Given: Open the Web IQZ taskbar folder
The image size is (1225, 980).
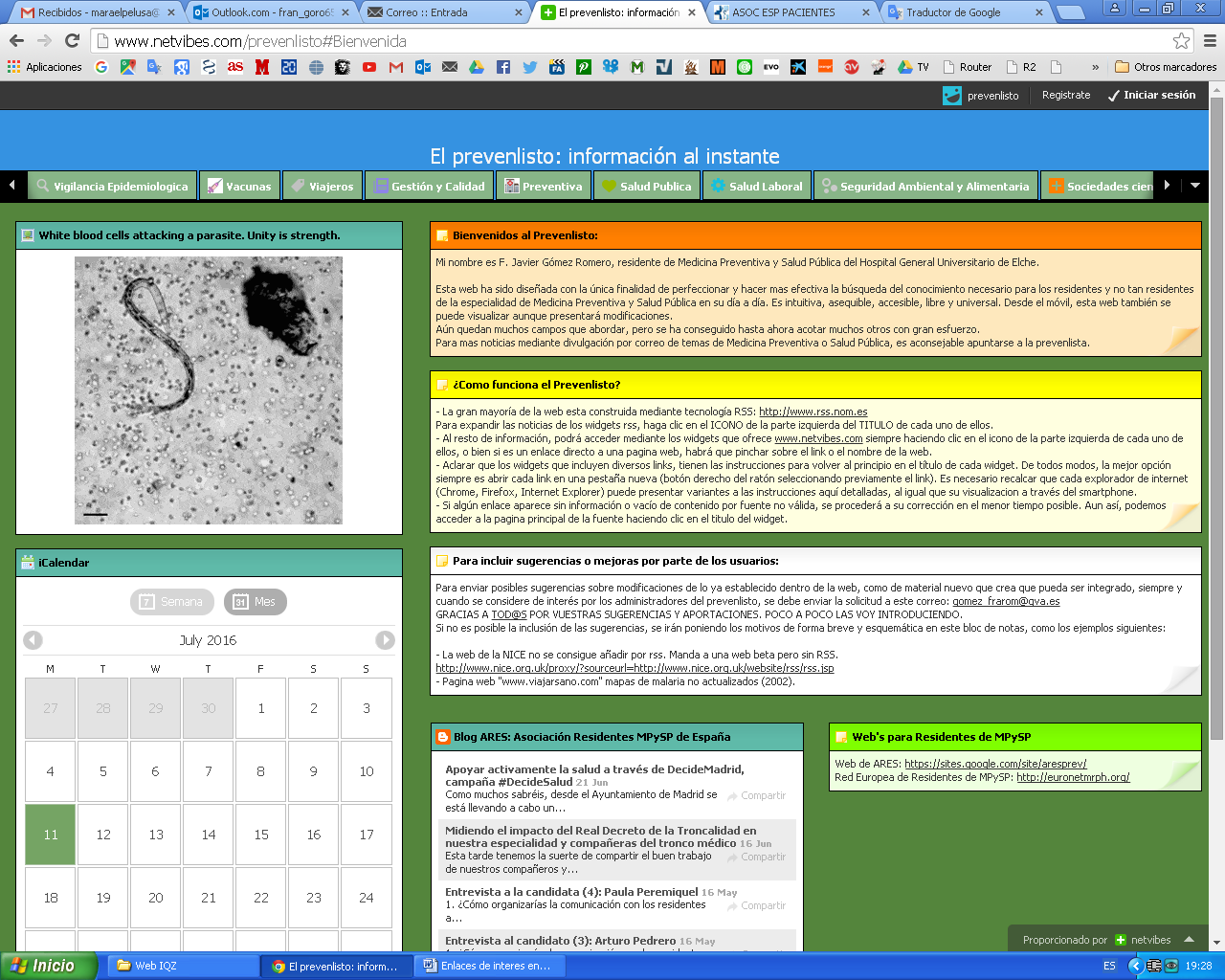Looking at the screenshot, I should 182,966.
